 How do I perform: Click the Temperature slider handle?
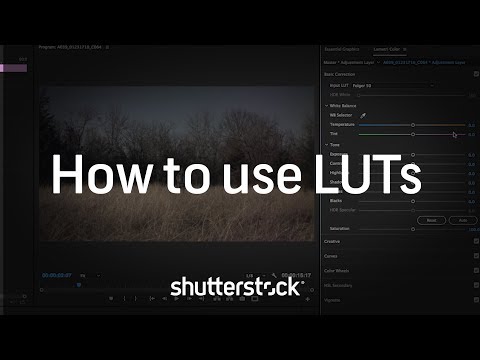pos(413,125)
